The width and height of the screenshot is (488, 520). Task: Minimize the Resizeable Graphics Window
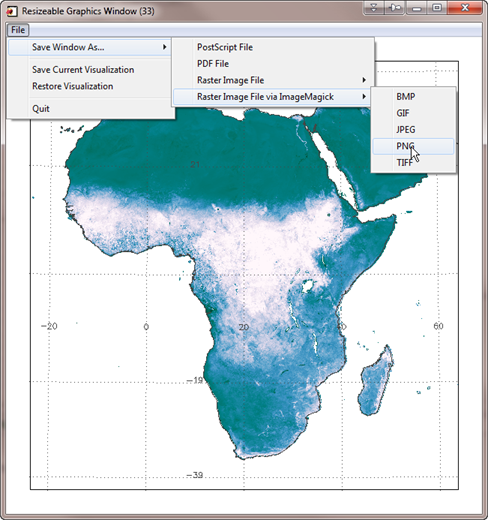tap(416, 8)
